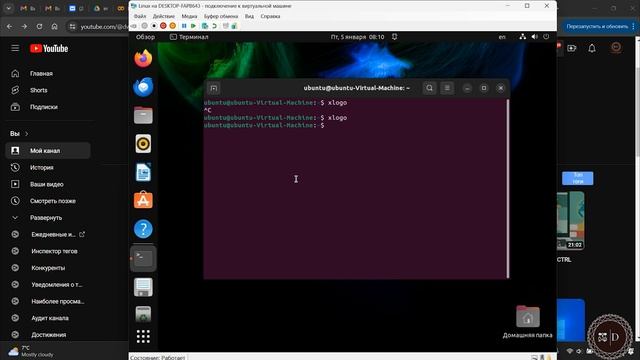Open the 21:02 video thumbnail
640x360 pixels.
[570, 221]
